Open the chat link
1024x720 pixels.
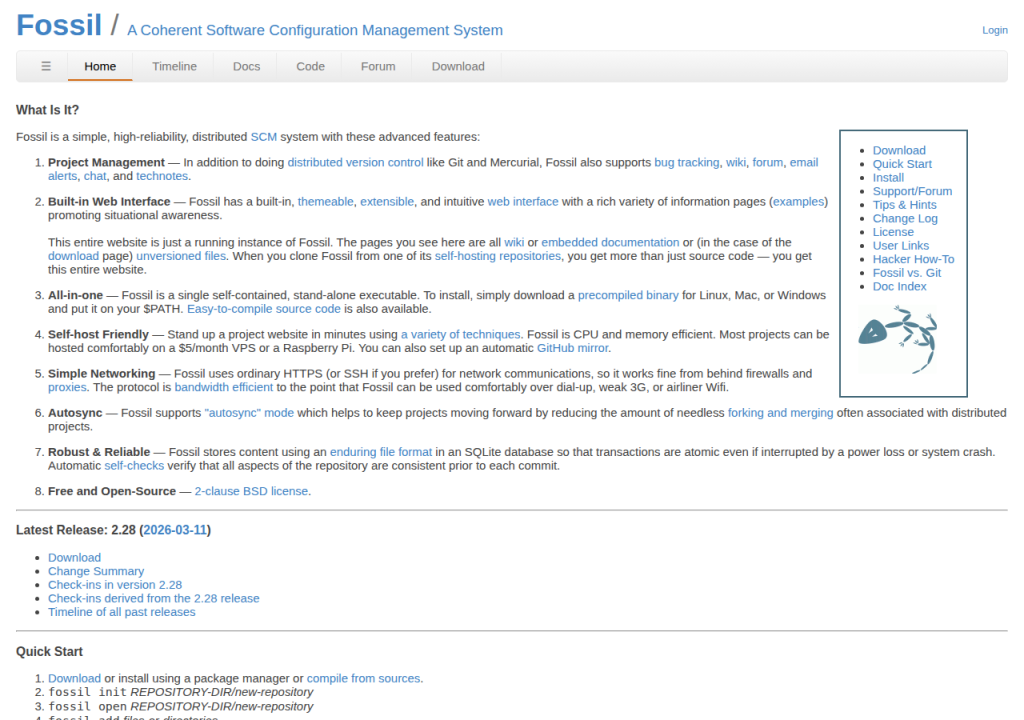tap(95, 176)
